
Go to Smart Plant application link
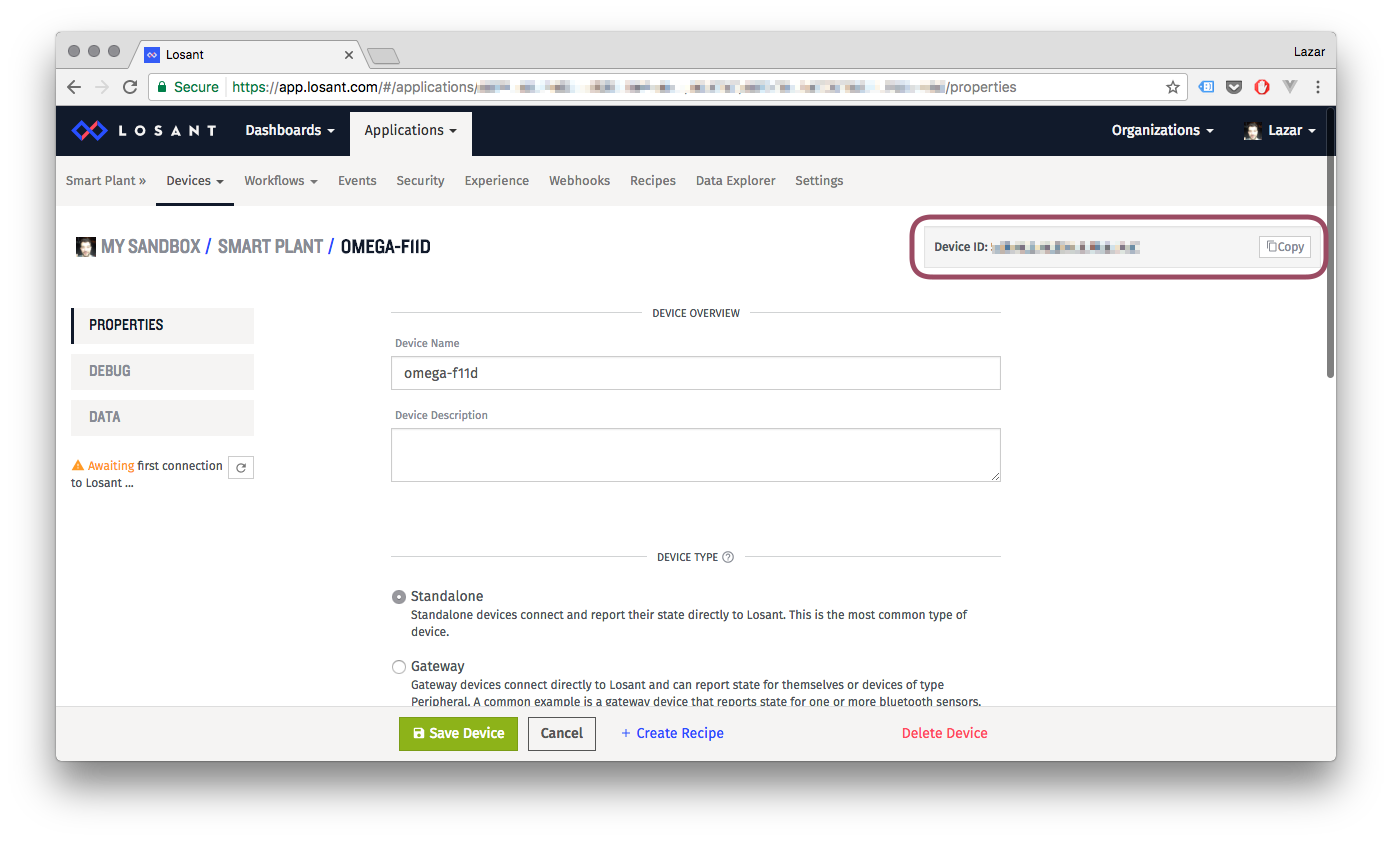[x=106, y=181]
